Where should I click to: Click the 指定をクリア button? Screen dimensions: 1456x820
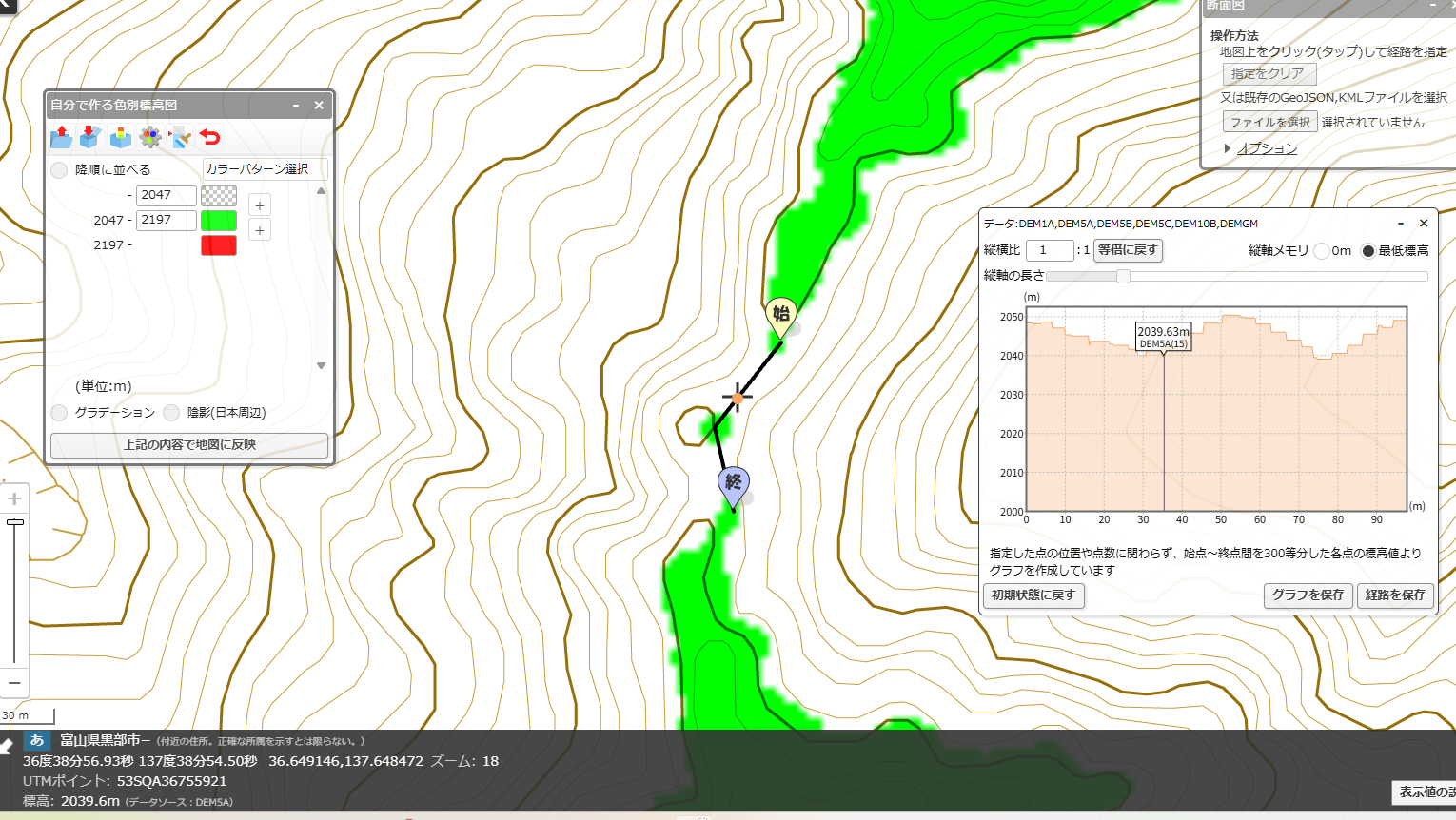point(1269,73)
